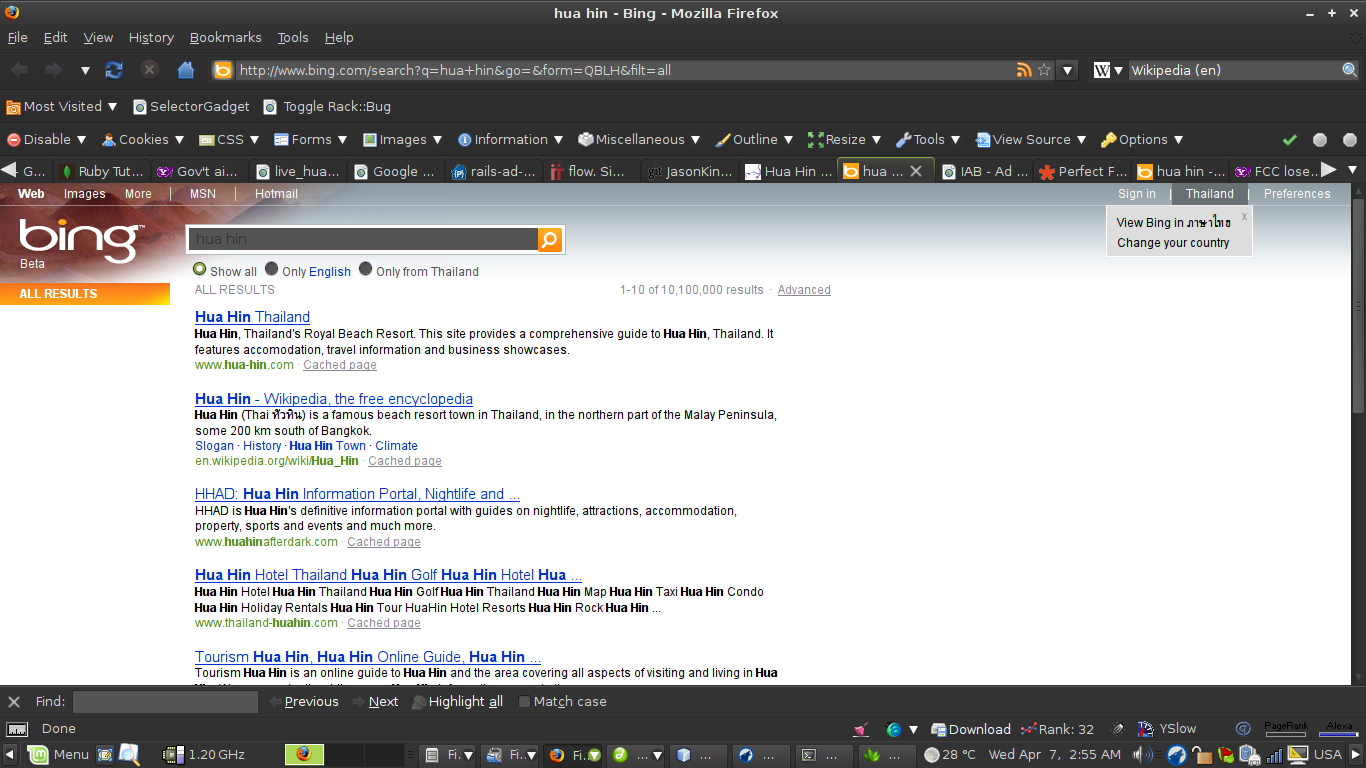Select Only from Thailand radio button

366,269
